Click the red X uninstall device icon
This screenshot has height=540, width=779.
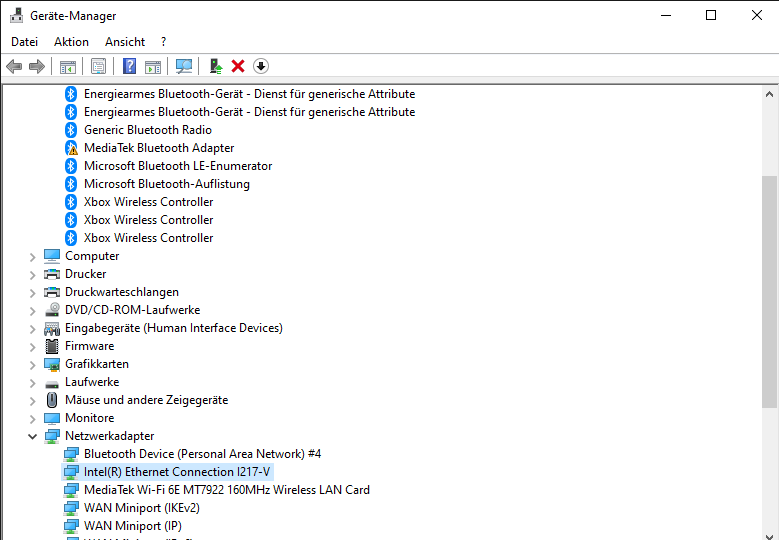click(x=238, y=66)
